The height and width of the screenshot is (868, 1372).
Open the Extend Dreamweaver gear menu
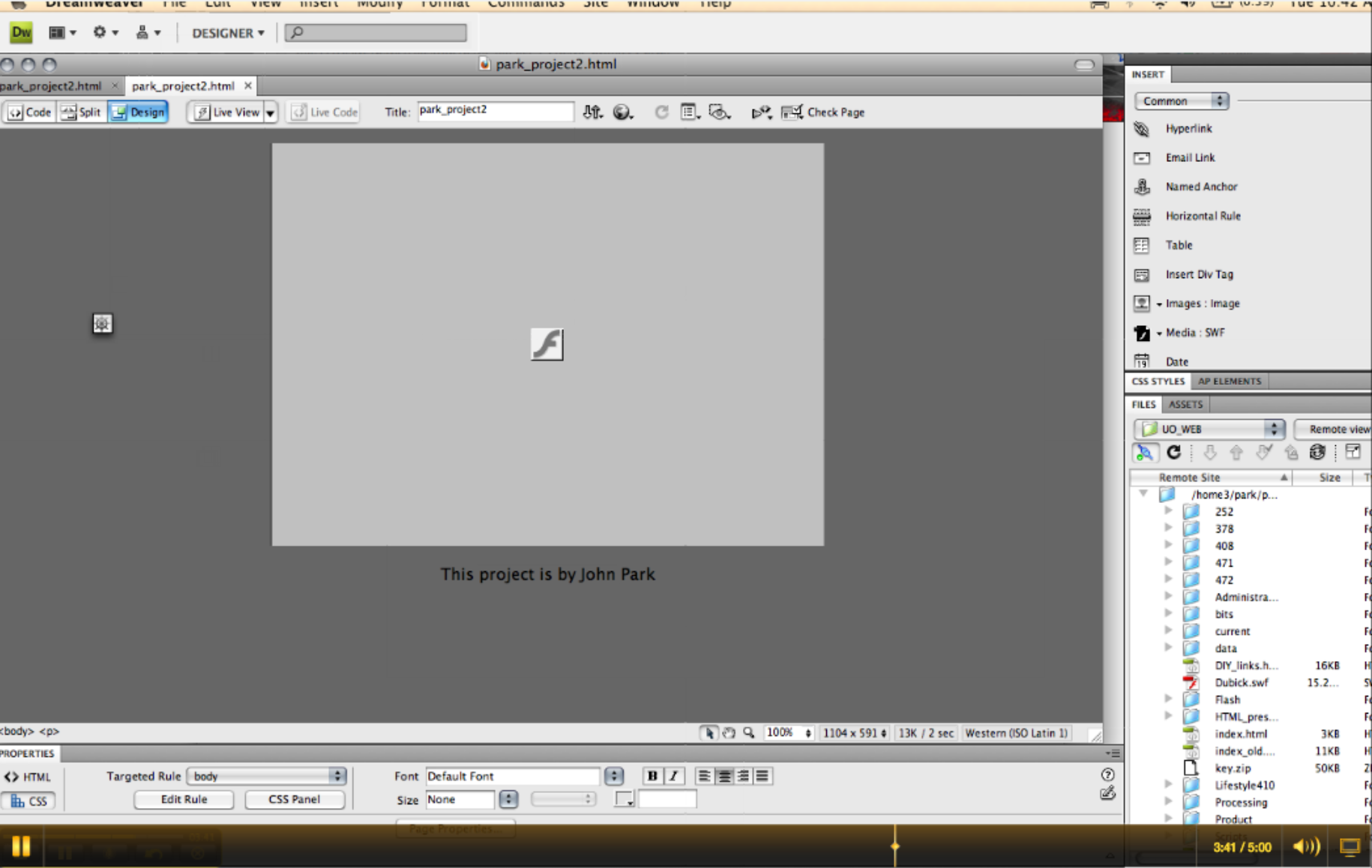[x=105, y=32]
